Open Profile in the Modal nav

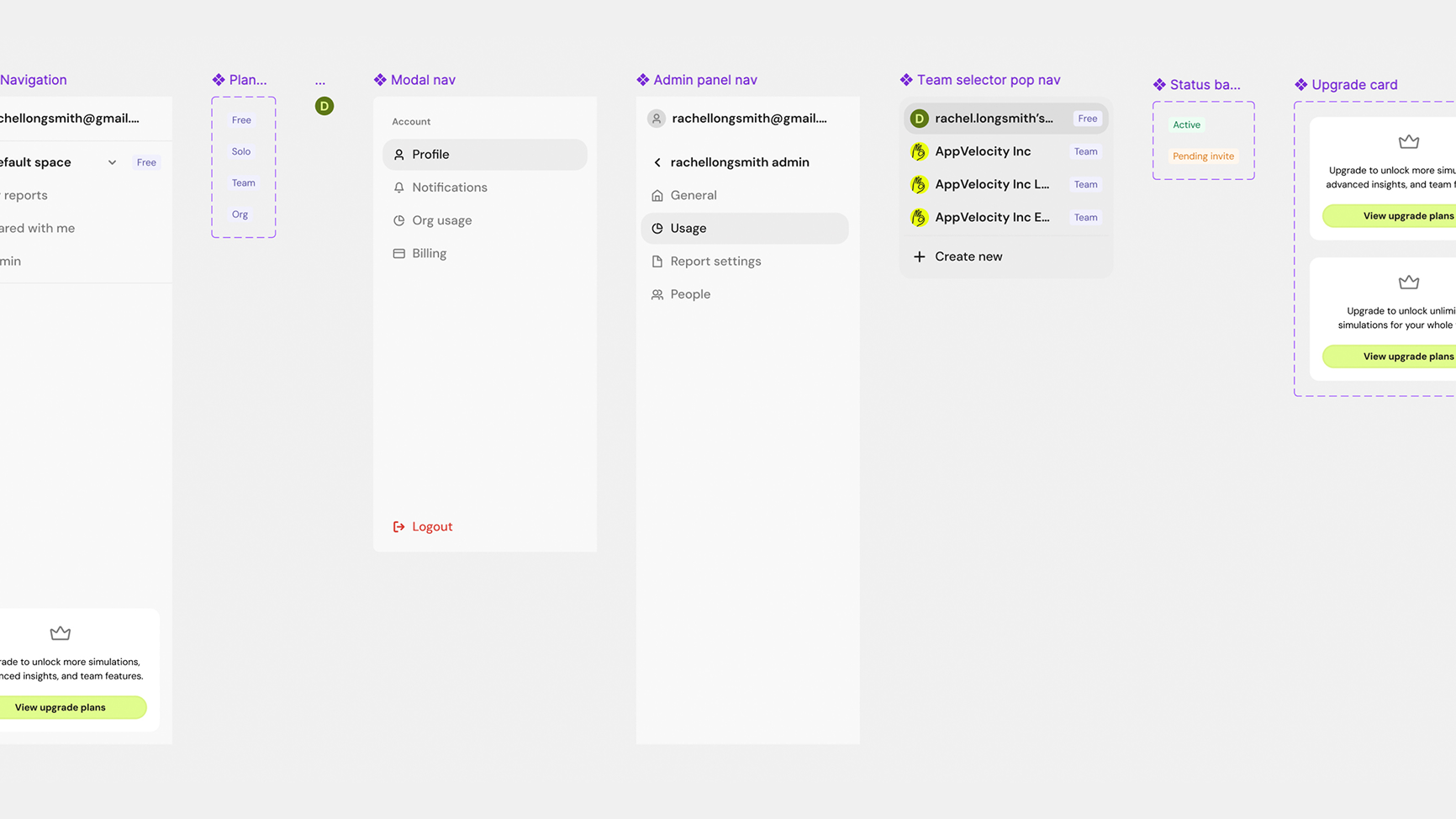[x=485, y=155]
